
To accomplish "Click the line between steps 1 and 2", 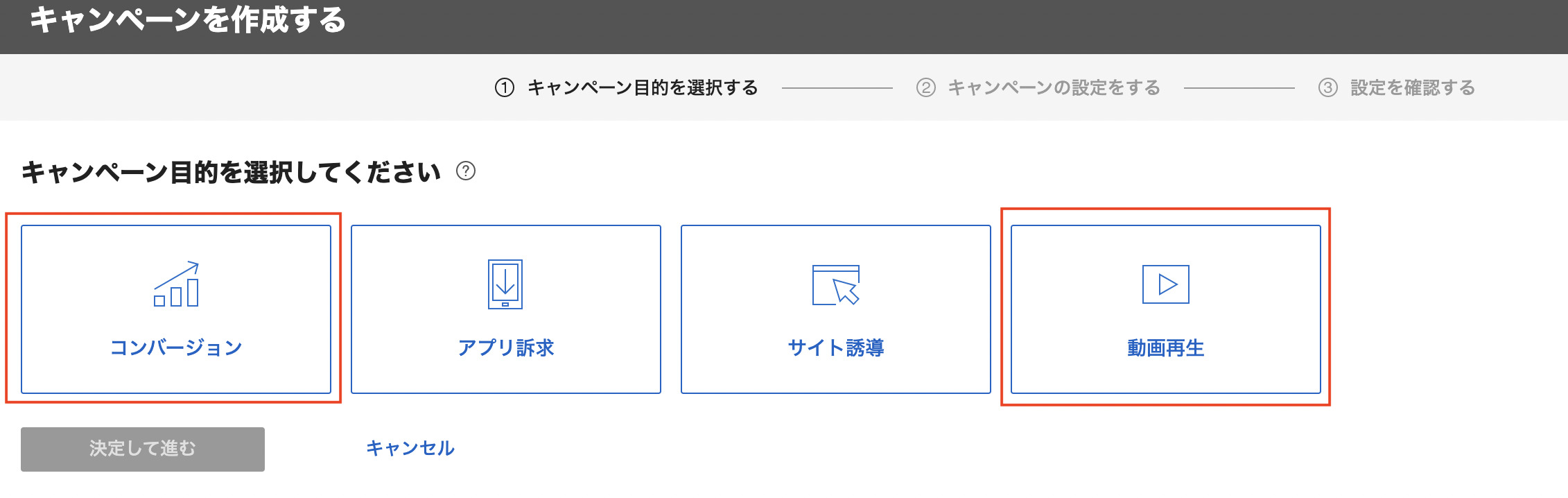I will point(837,88).
